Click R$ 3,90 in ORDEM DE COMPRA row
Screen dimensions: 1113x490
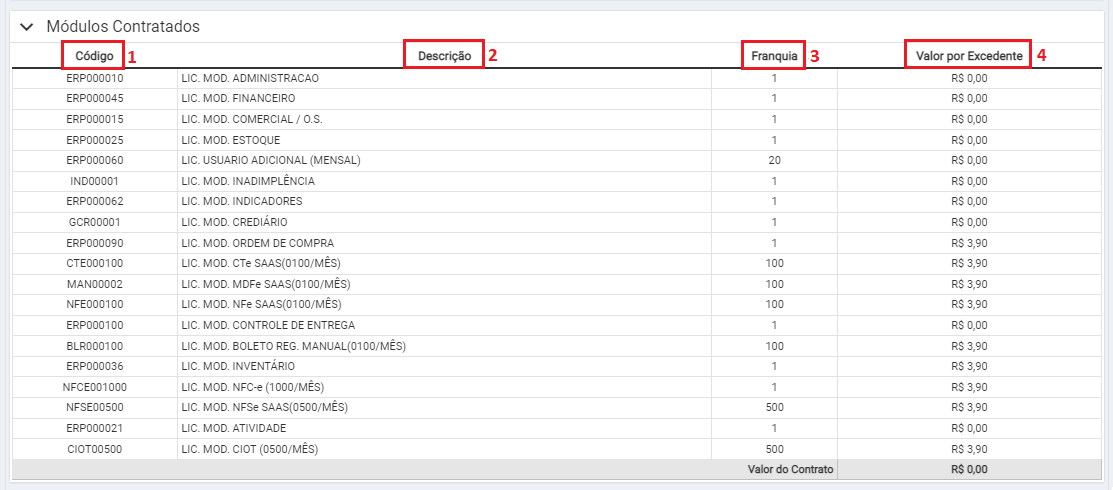[969, 243]
